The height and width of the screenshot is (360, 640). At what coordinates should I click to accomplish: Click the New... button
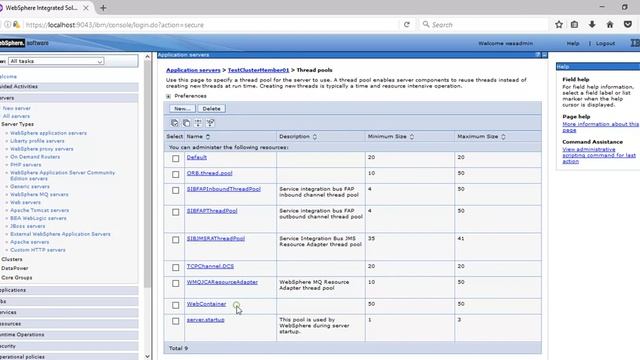182,109
